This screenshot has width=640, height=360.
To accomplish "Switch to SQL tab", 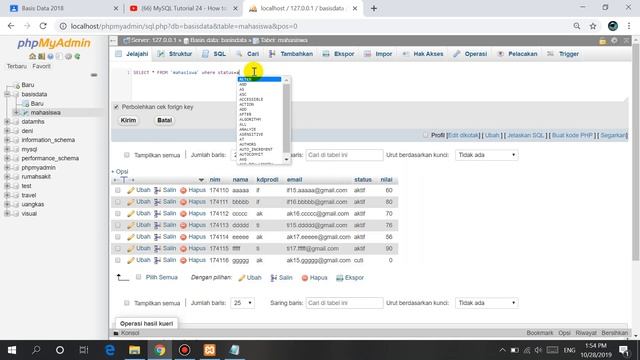I will (214, 54).
